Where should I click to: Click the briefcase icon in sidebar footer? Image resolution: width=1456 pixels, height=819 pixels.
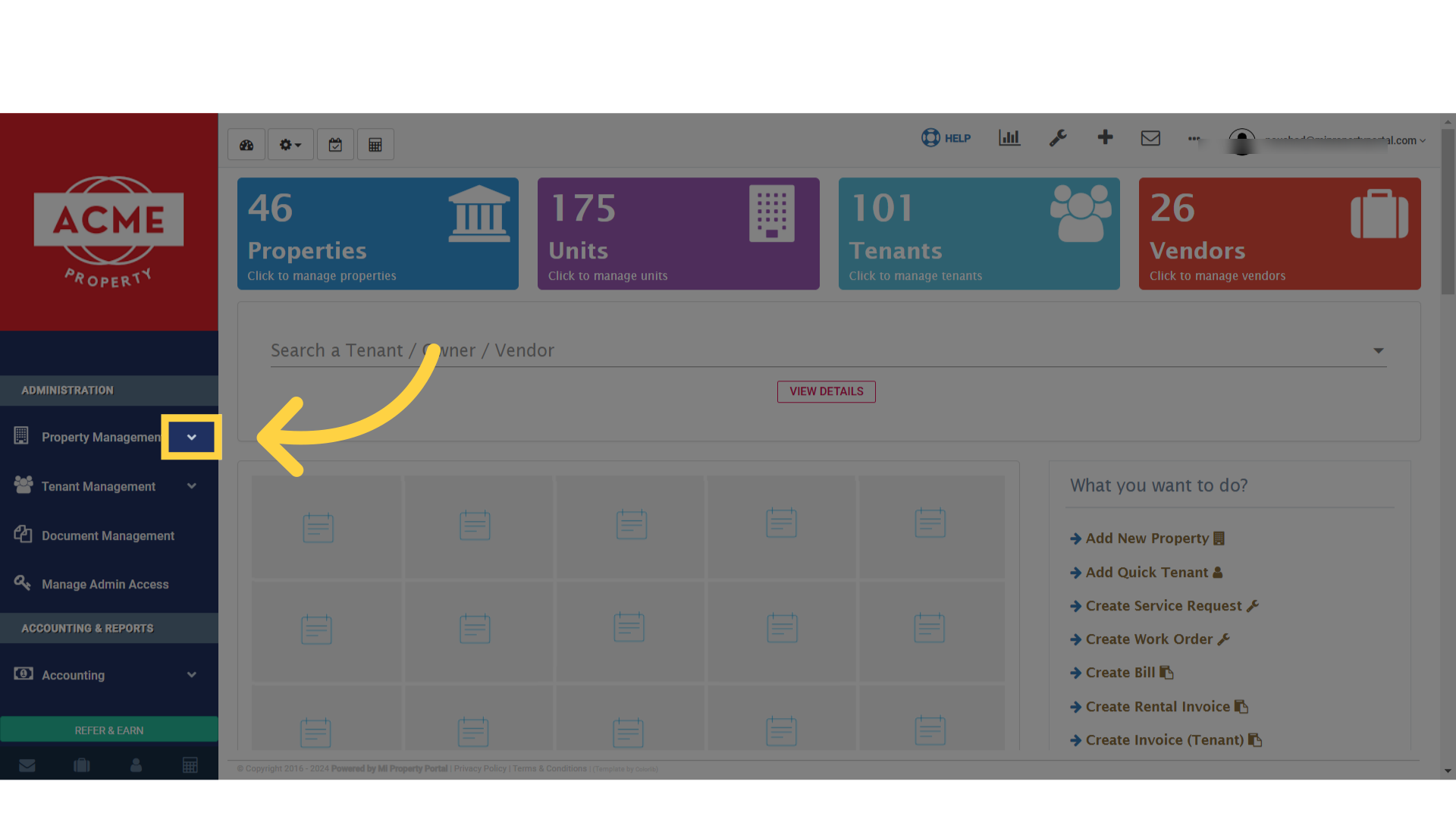[x=82, y=765]
